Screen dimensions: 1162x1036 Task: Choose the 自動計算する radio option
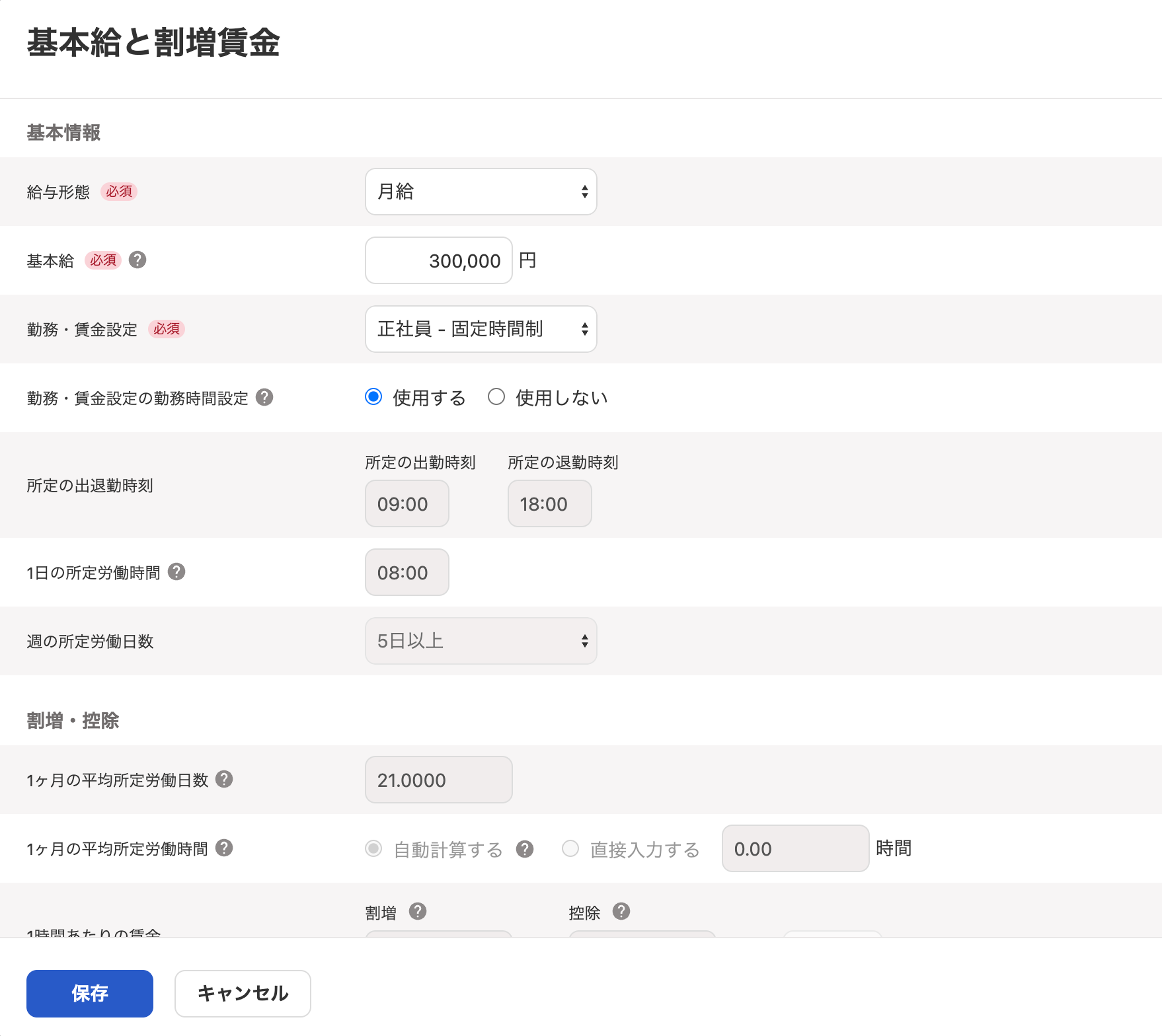pos(373,849)
